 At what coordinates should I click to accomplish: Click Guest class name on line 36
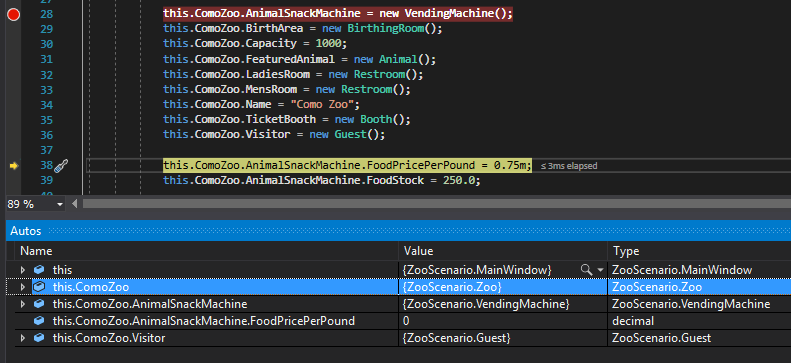[350, 135]
